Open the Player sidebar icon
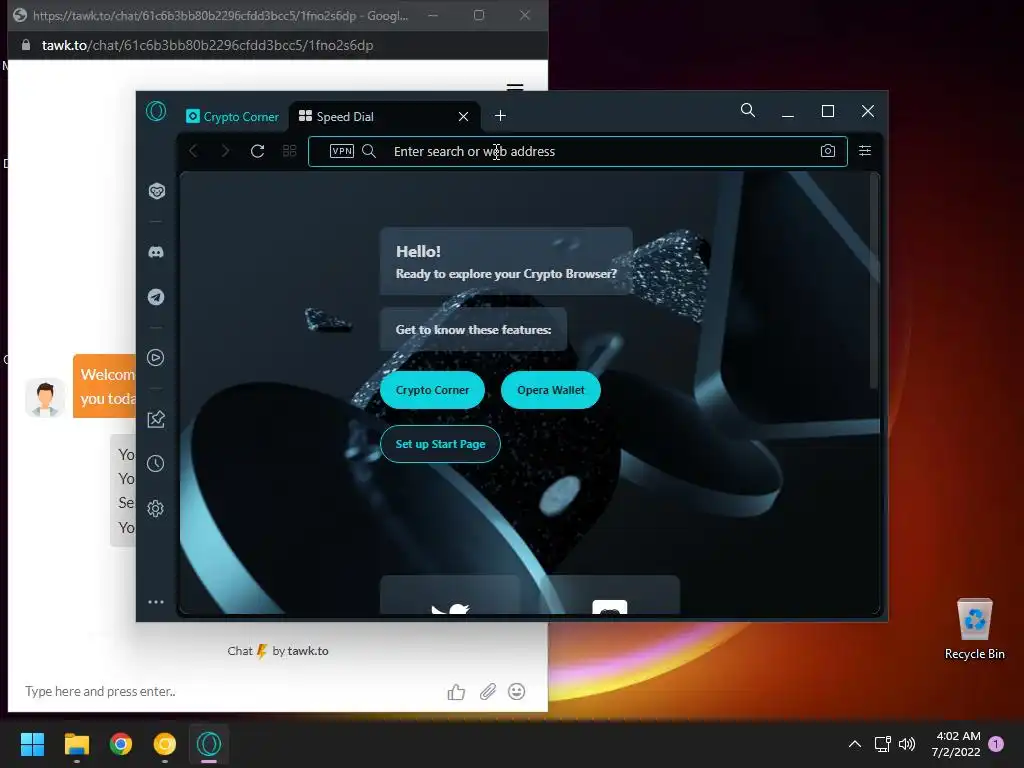 (x=156, y=357)
